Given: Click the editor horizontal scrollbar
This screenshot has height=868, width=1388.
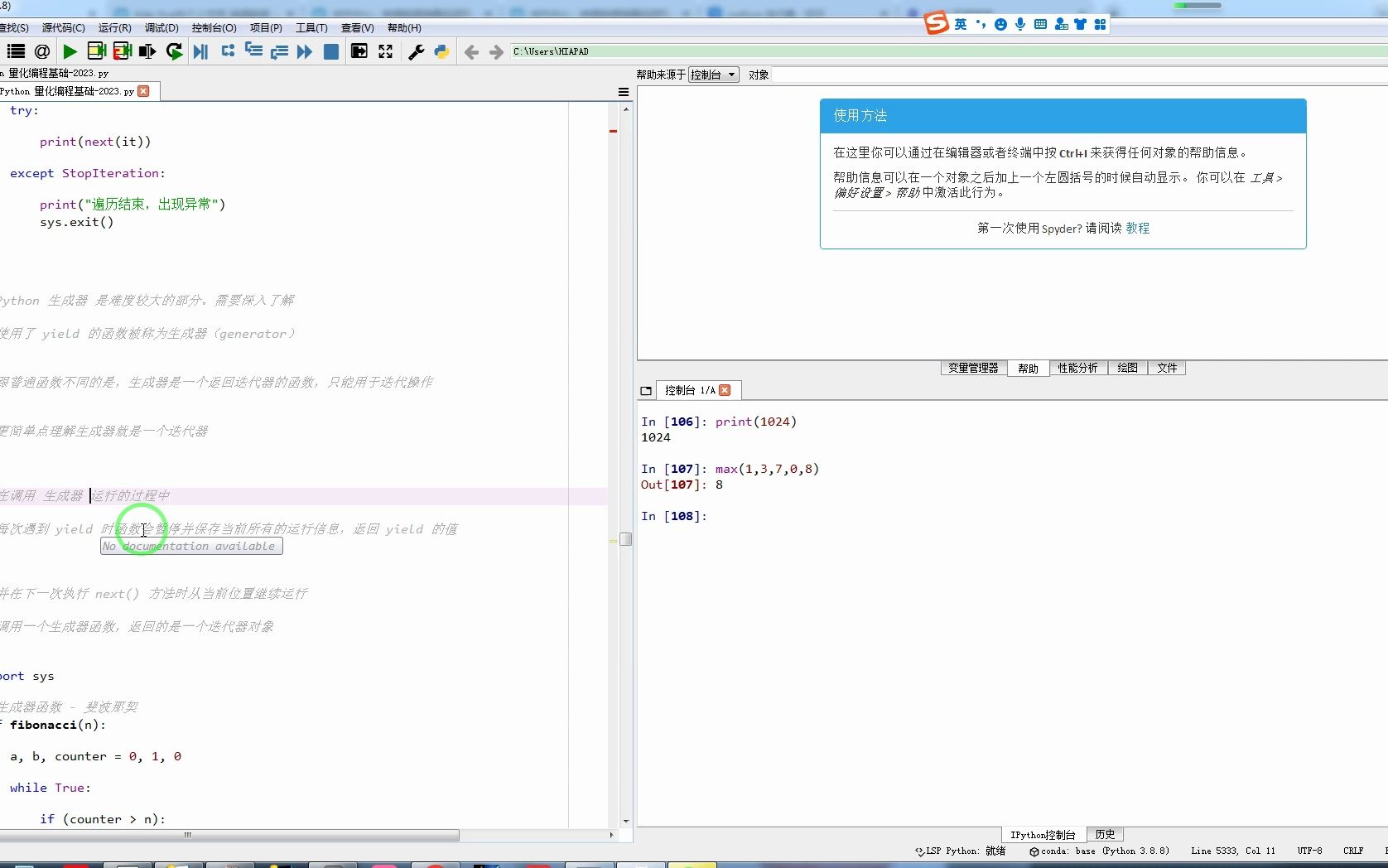Looking at the screenshot, I should 229,835.
